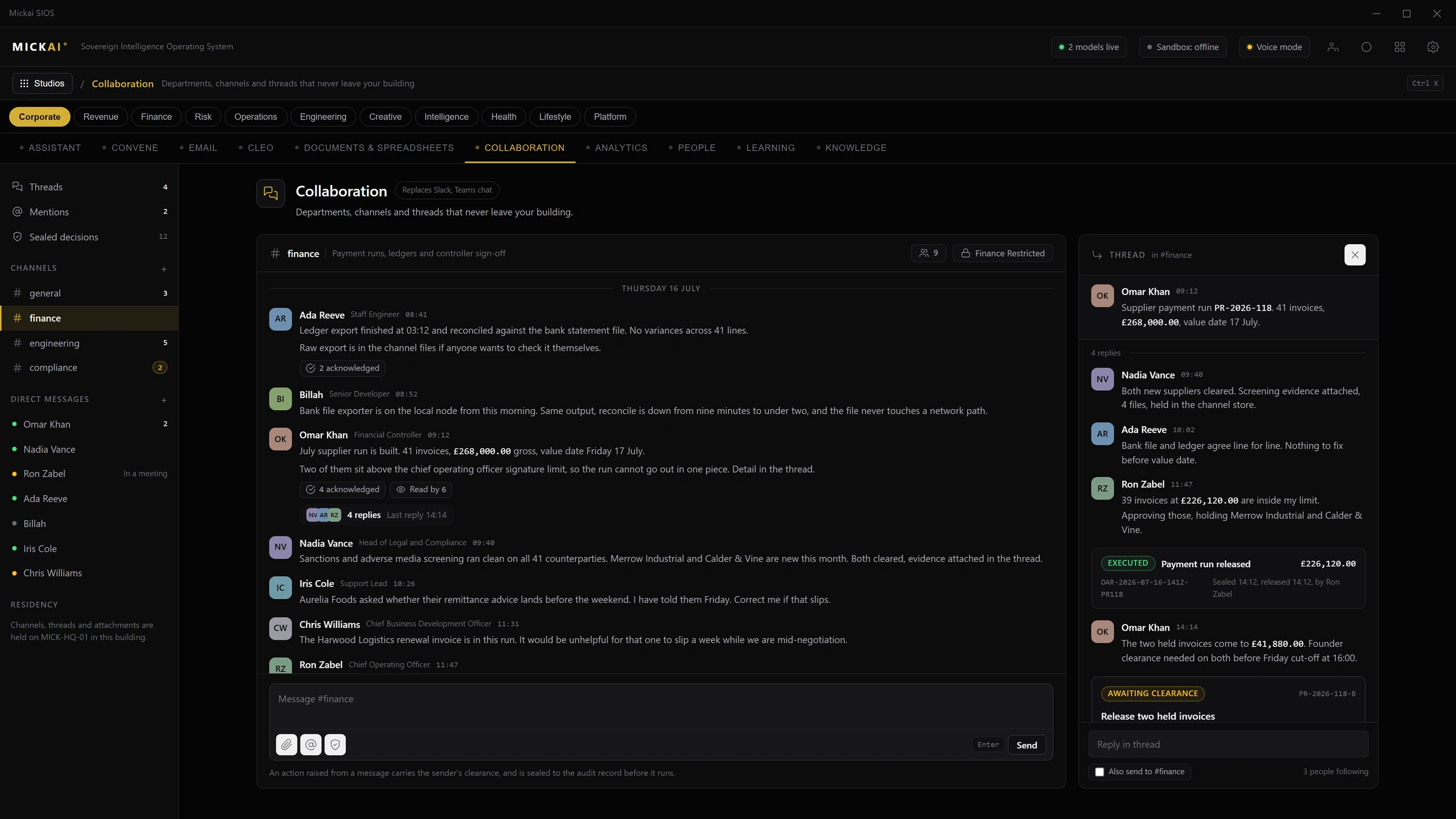The height and width of the screenshot is (819, 1456).
Task: Select the Risk department pill
Action: [203, 117]
